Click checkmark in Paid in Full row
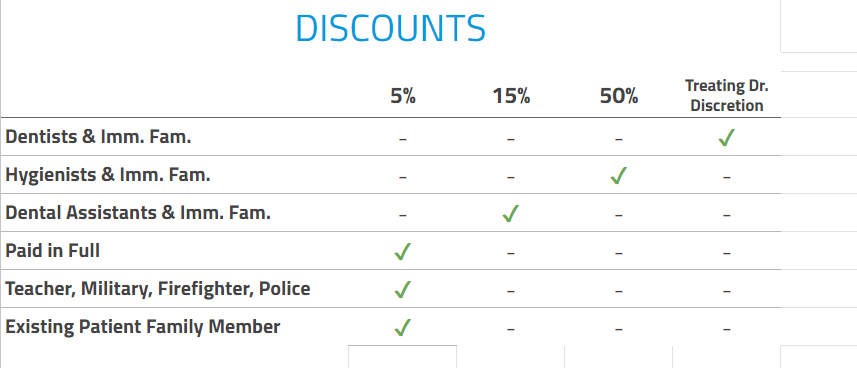This screenshot has width=857, height=368. point(402,252)
